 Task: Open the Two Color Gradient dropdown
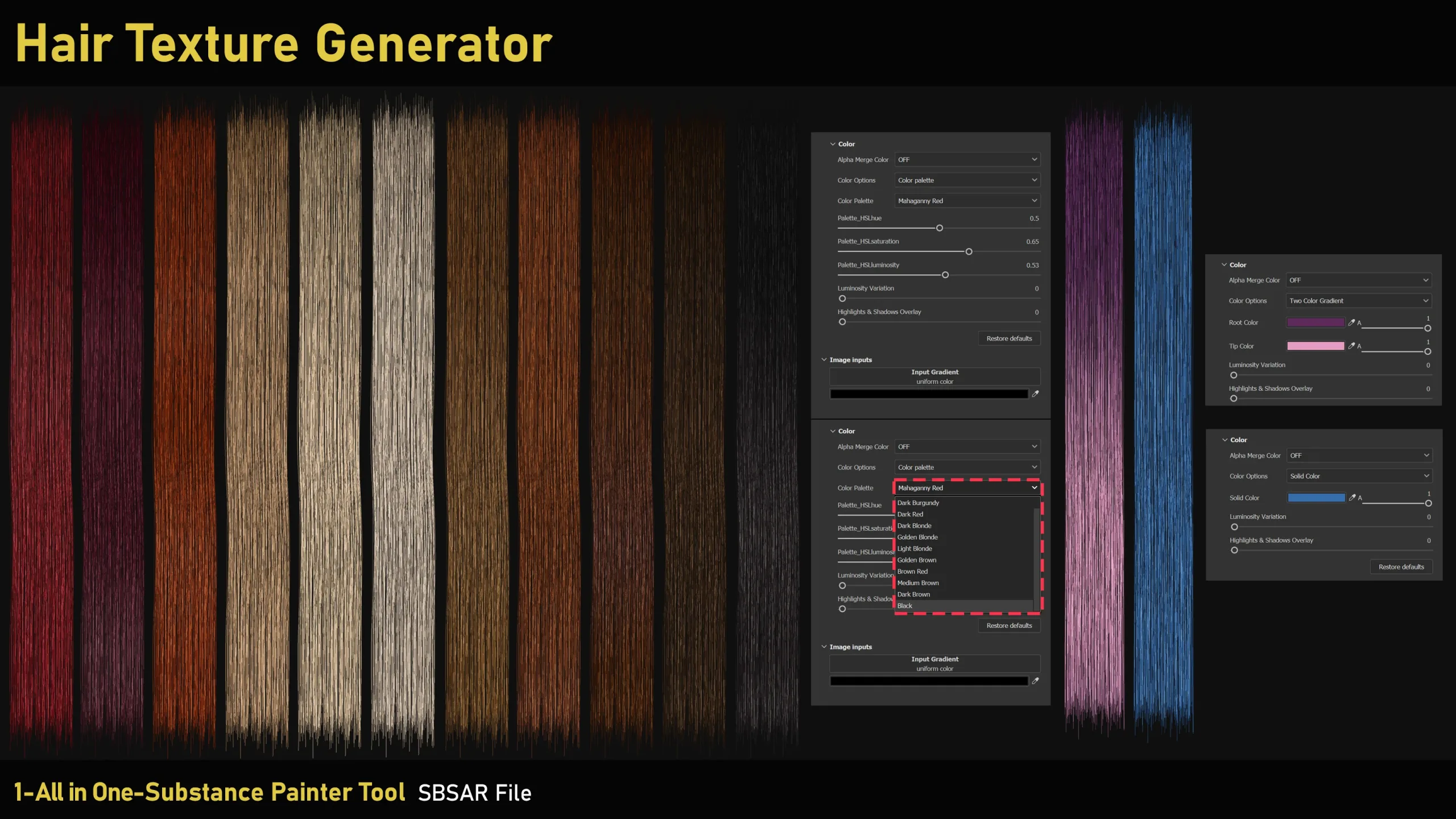pyautogui.click(x=1358, y=301)
